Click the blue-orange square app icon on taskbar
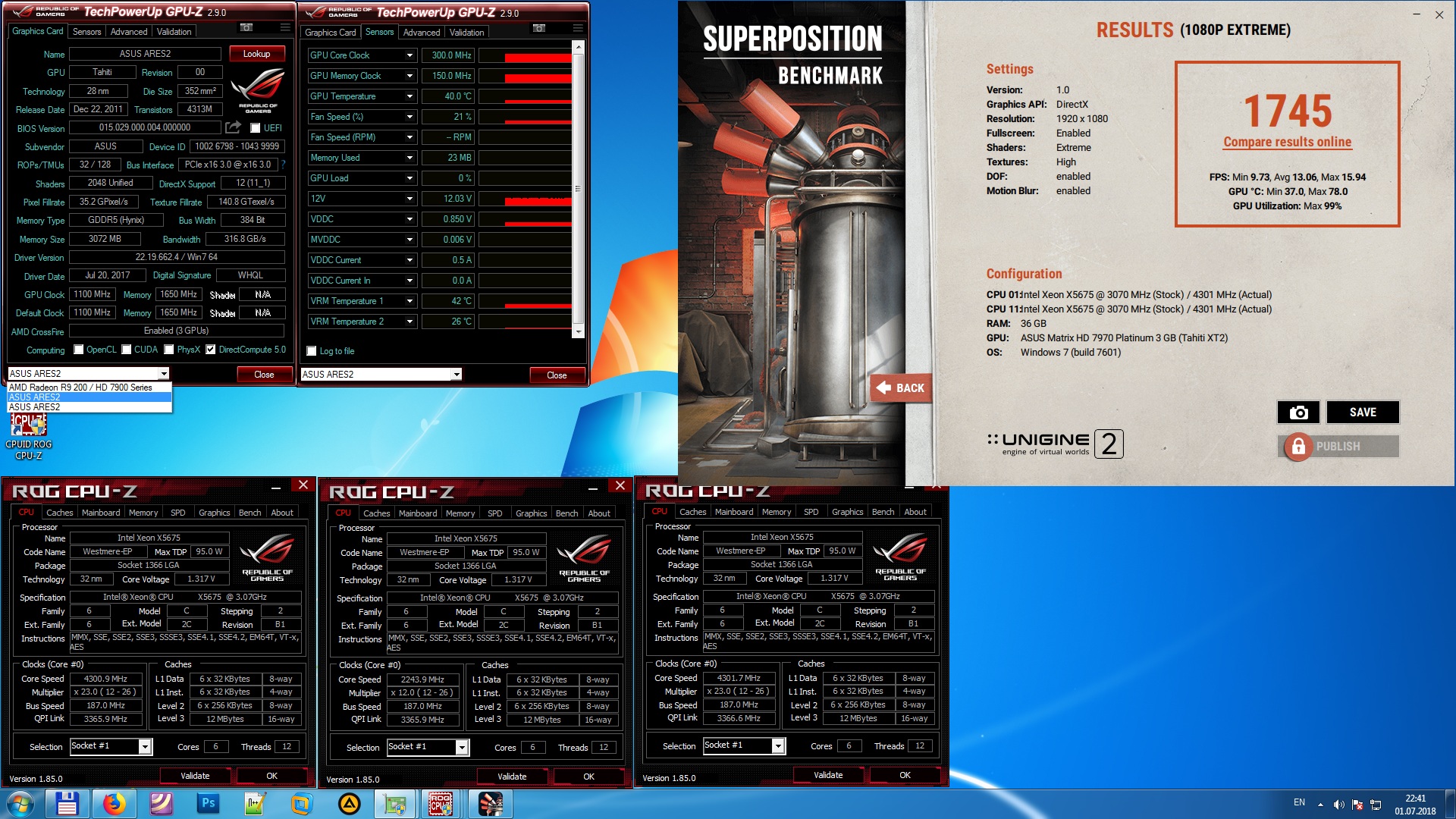1456x819 pixels. [x=302, y=804]
